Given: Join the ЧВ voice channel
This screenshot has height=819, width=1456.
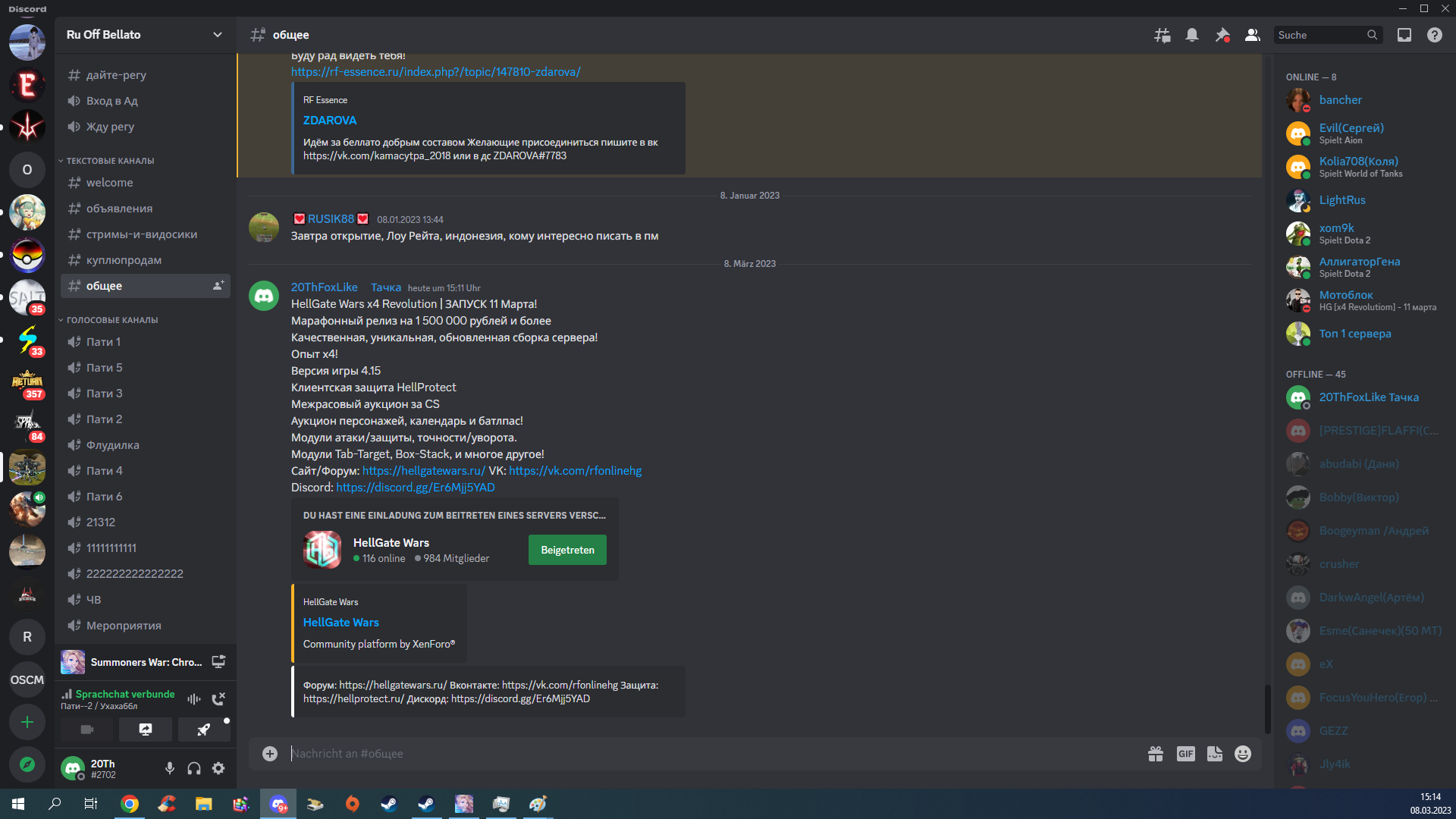Looking at the screenshot, I should [x=145, y=600].
